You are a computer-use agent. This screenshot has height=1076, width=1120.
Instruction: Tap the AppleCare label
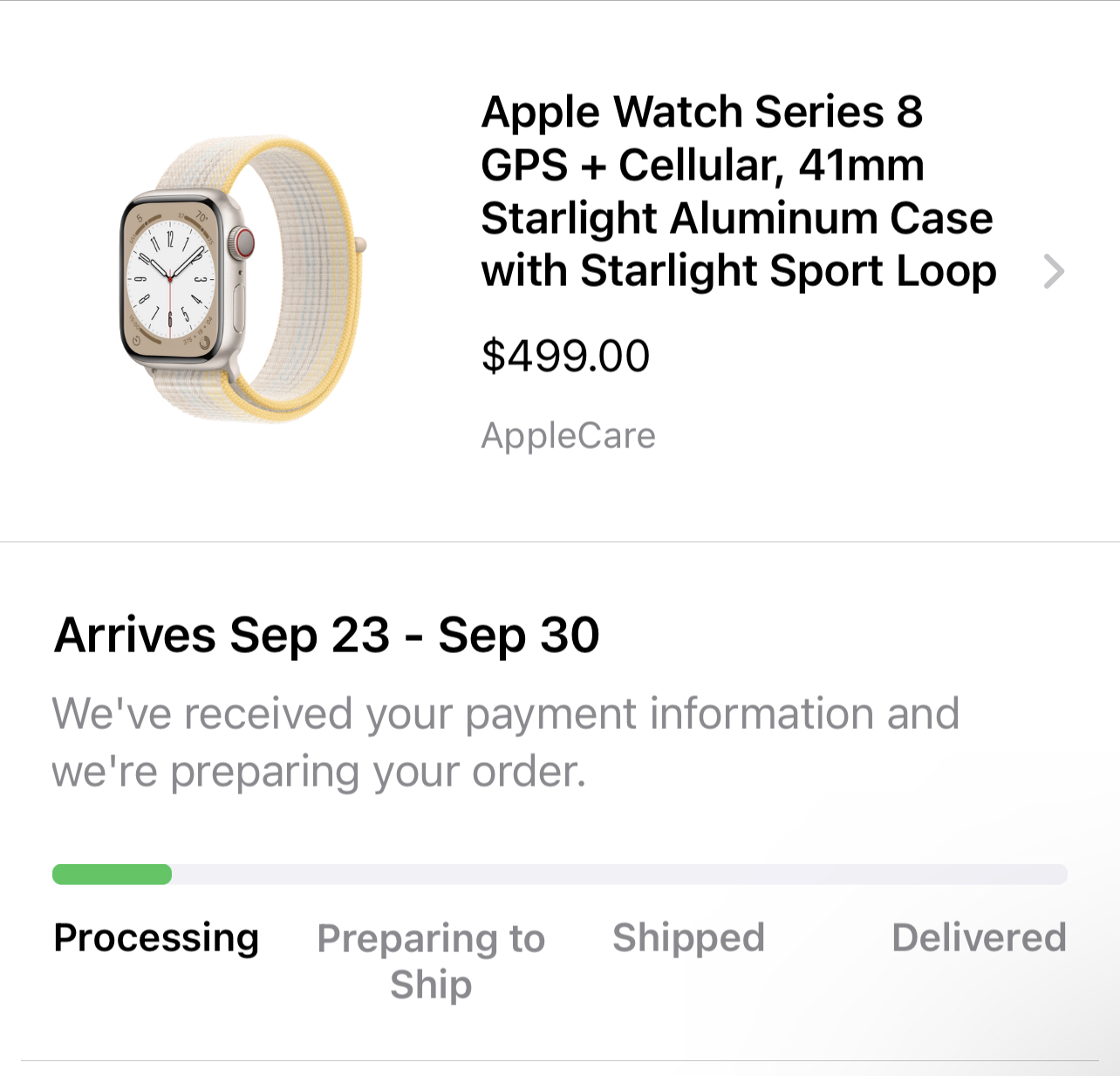click(568, 435)
